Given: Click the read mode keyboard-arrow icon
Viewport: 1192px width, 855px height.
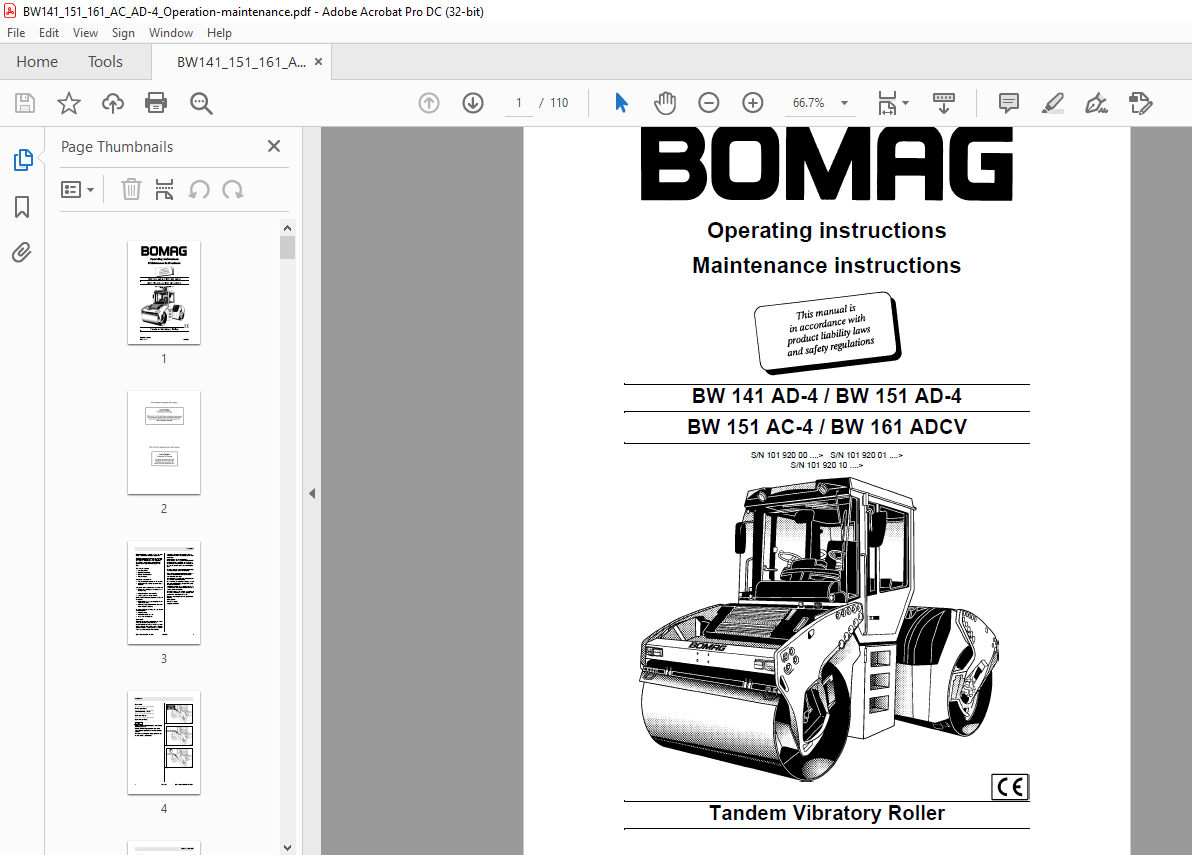Looking at the screenshot, I should [x=943, y=103].
